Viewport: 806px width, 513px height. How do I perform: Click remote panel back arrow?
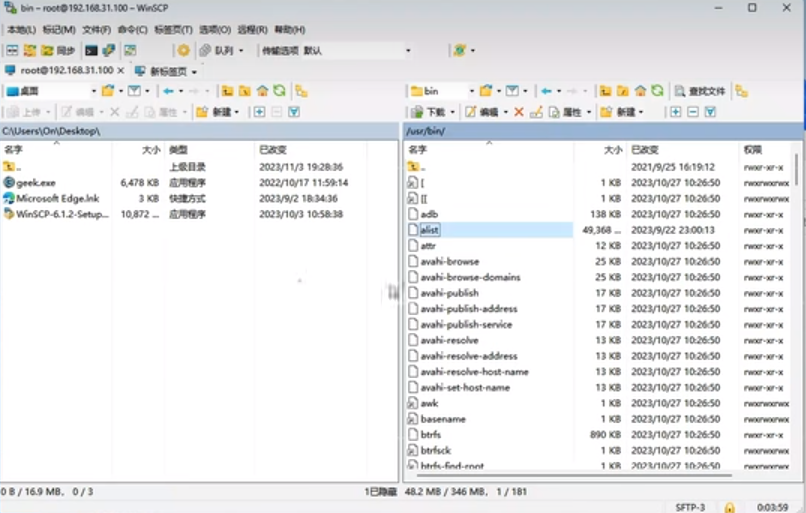point(546,91)
